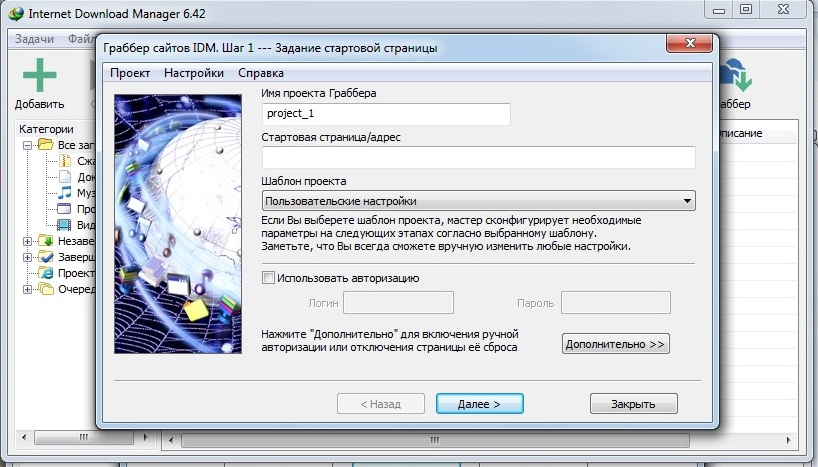Click right arrow of download list scrollbar
This screenshot has width=818, height=467.
tap(788, 440)
